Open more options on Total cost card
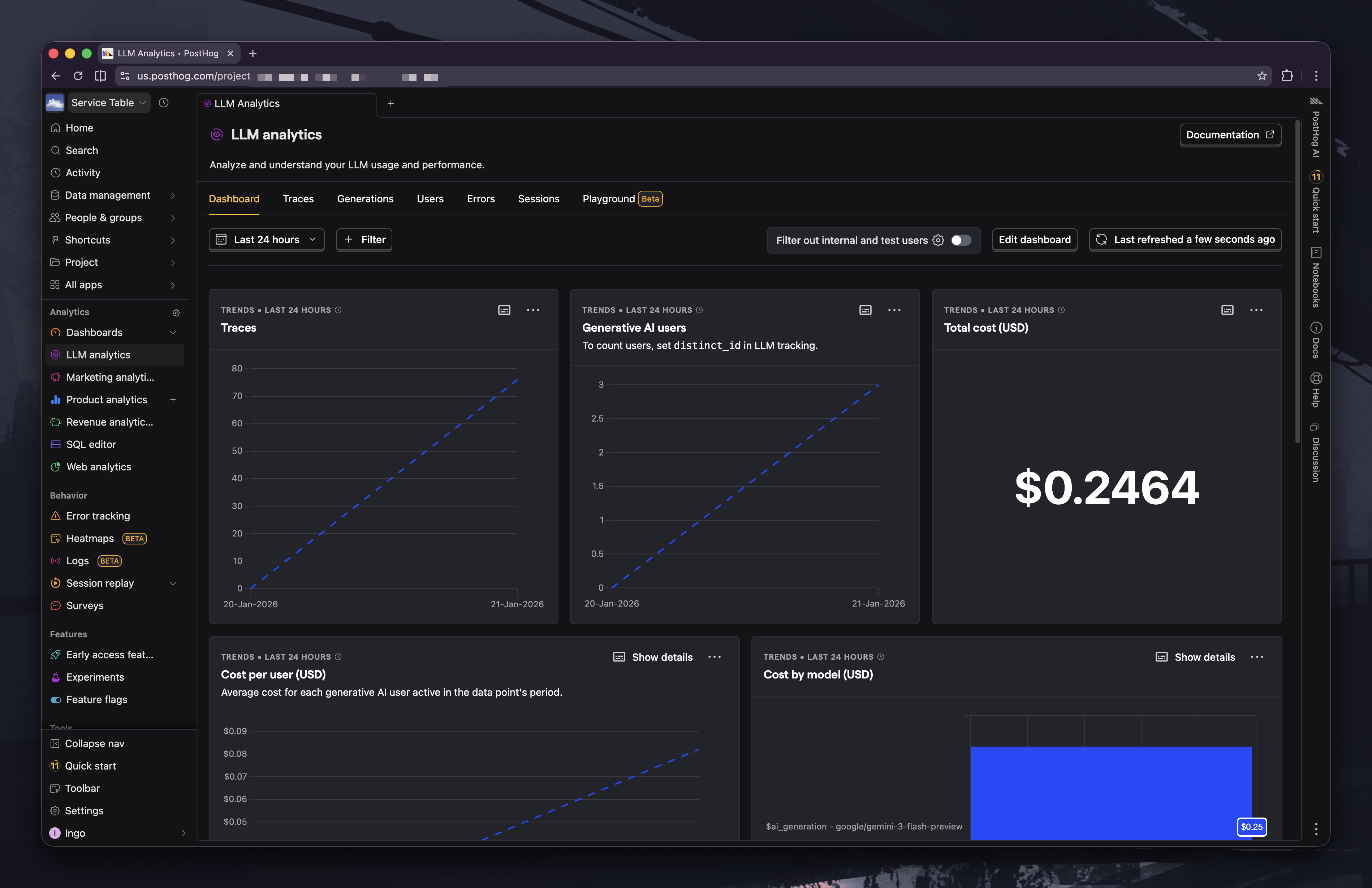Viewport: 1372px width, 888px height. [x=1256, y=310]
